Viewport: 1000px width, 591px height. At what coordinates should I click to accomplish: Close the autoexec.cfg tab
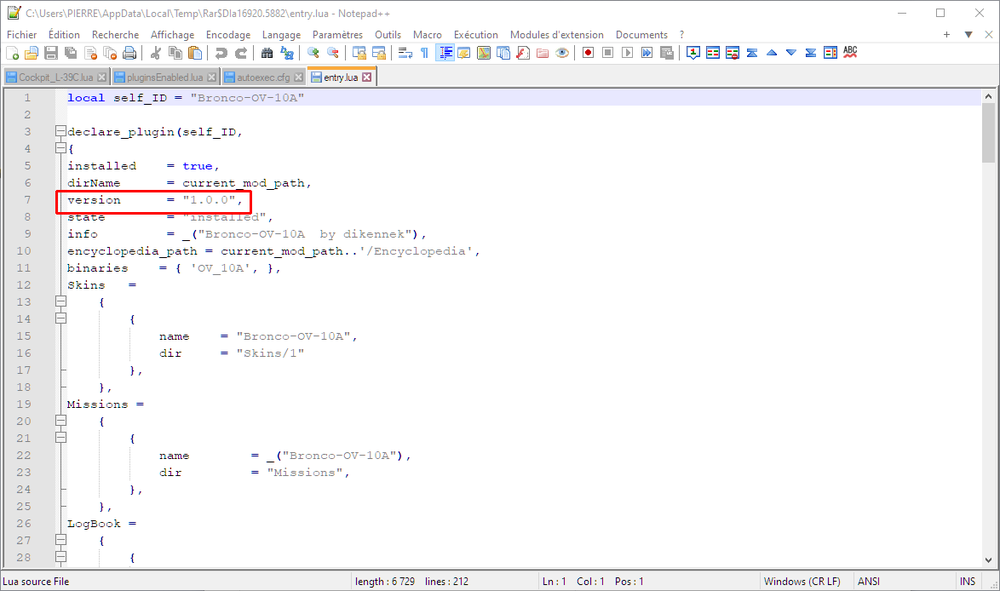[298, 77]
